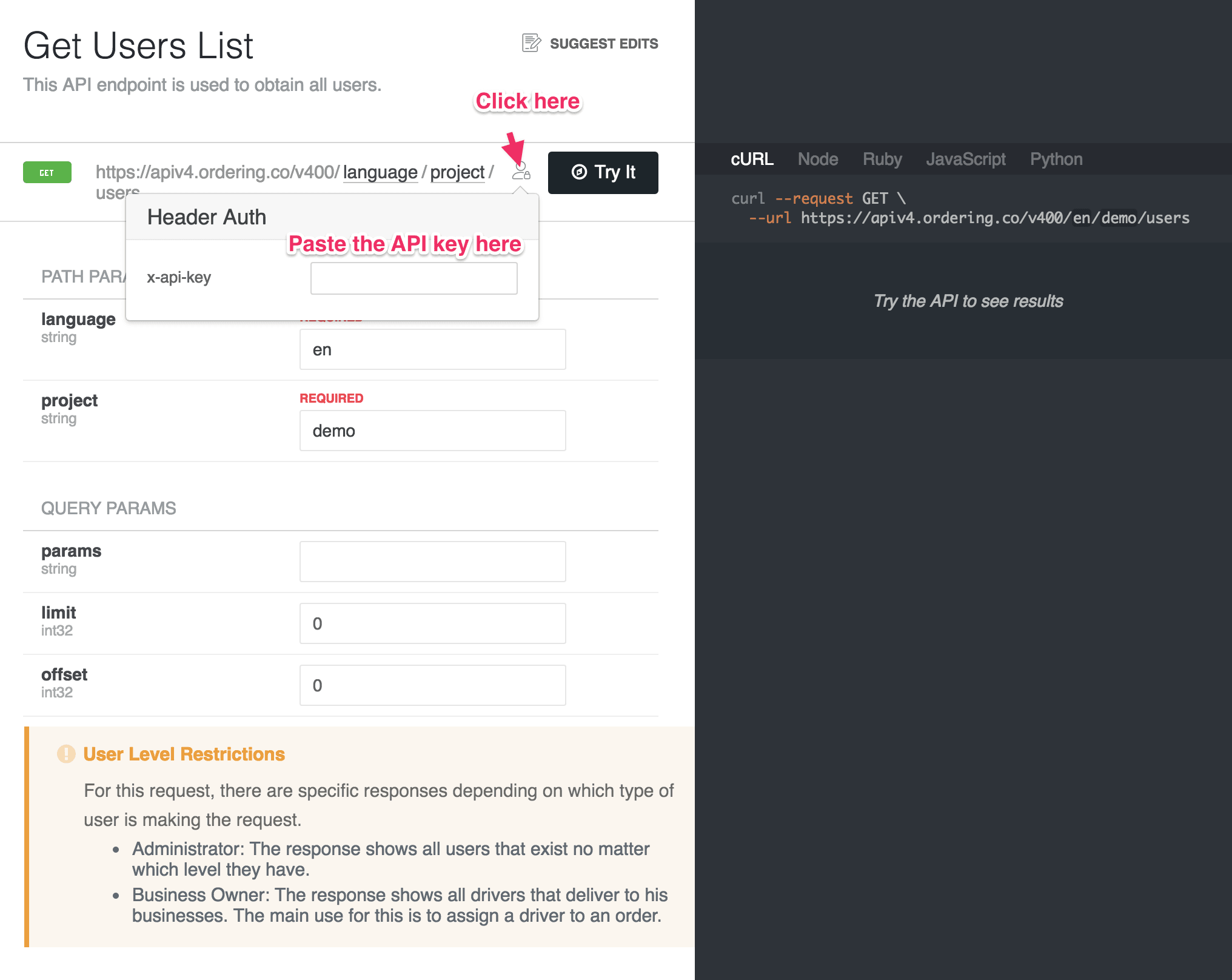Click the offset parameter name label
This screenshot has width=1232, height=980.
point(64,674)
